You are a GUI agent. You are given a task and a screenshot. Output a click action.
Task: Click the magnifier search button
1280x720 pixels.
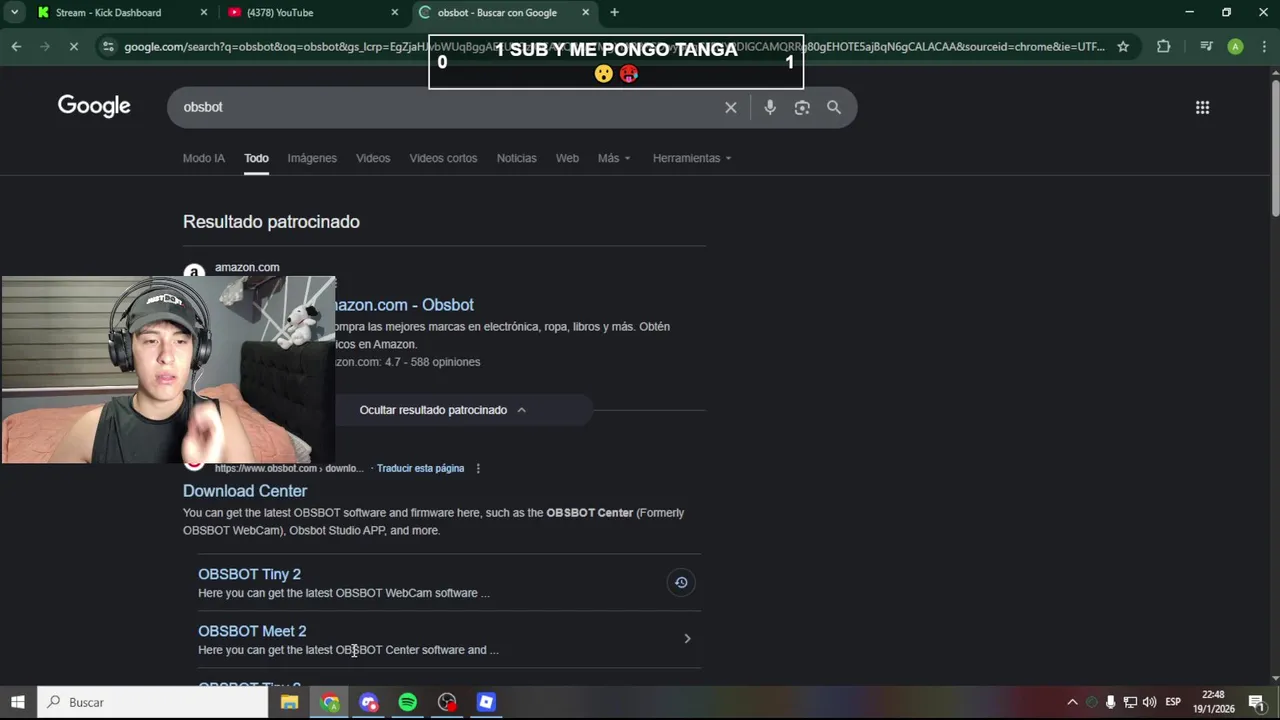pos(834,107)
